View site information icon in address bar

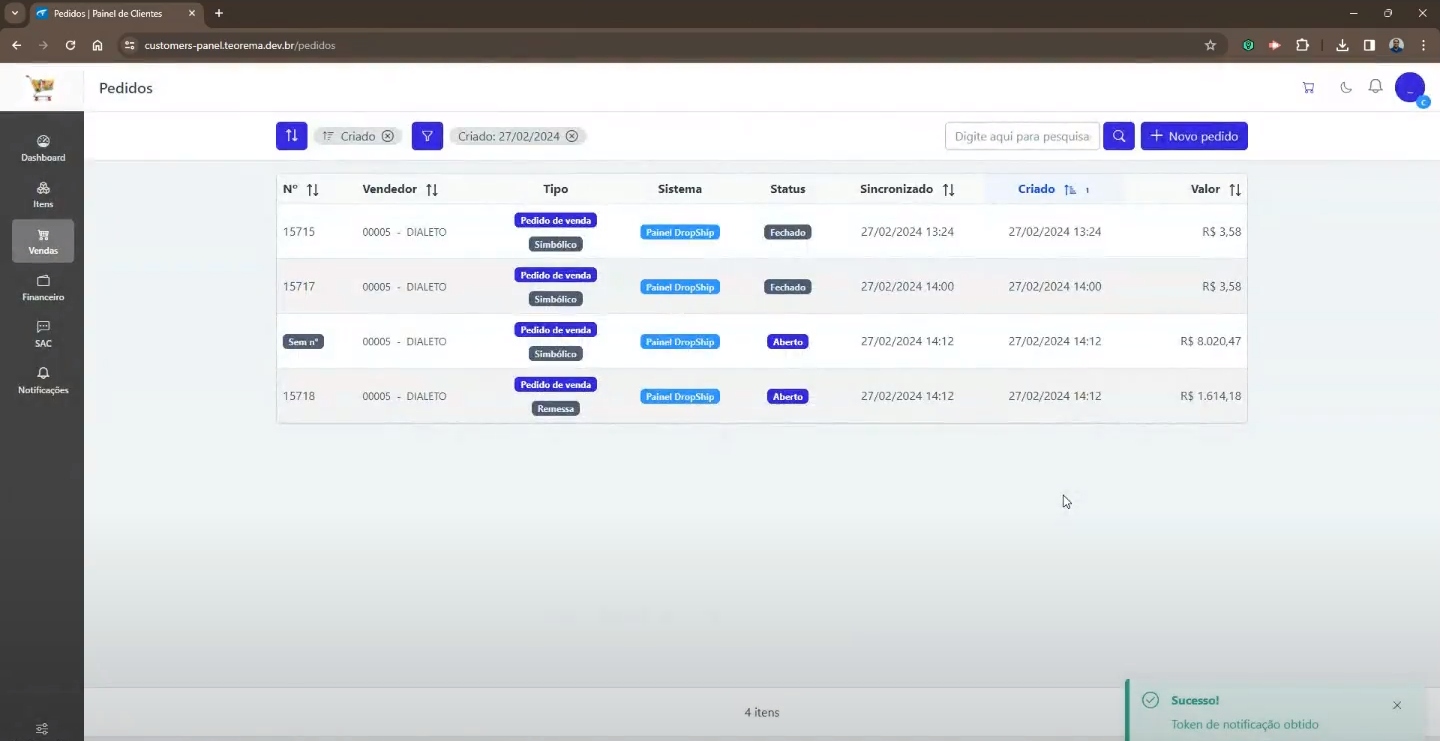[x=128, y=45]
